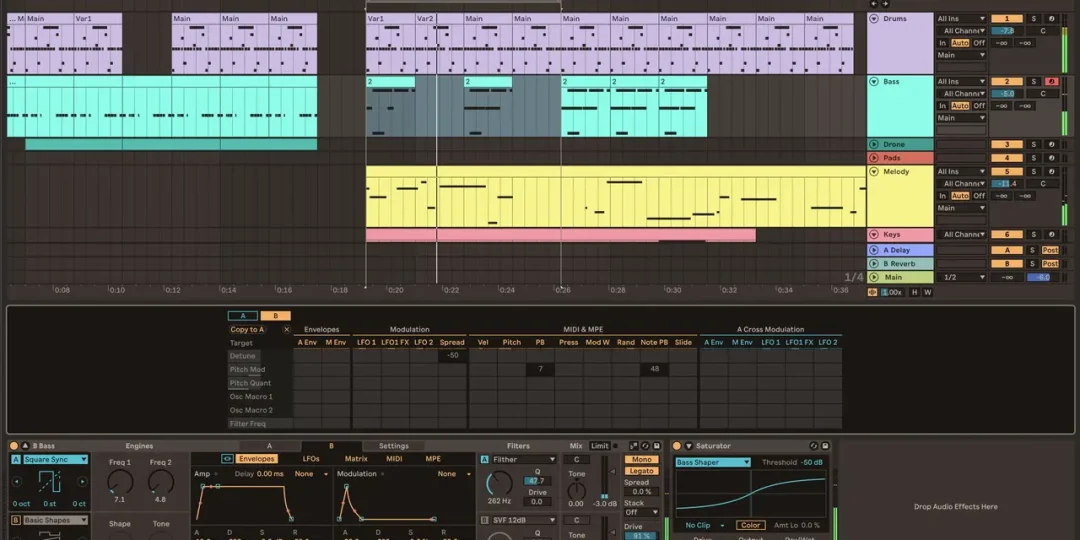This screenshot has height=540, width=1080.
Task: Click the previous oscillator shape arrow
Action: click(x=17, y=482)
